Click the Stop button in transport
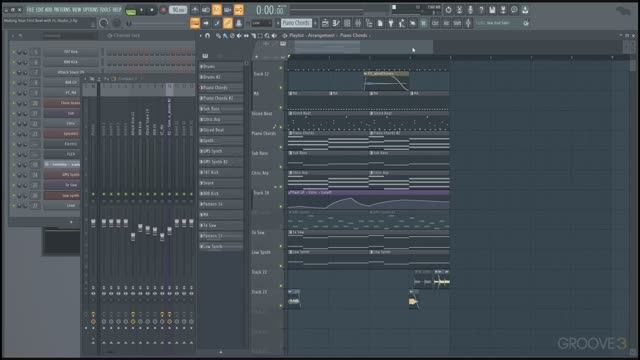 pyautogui.click(x=152, y=10)
